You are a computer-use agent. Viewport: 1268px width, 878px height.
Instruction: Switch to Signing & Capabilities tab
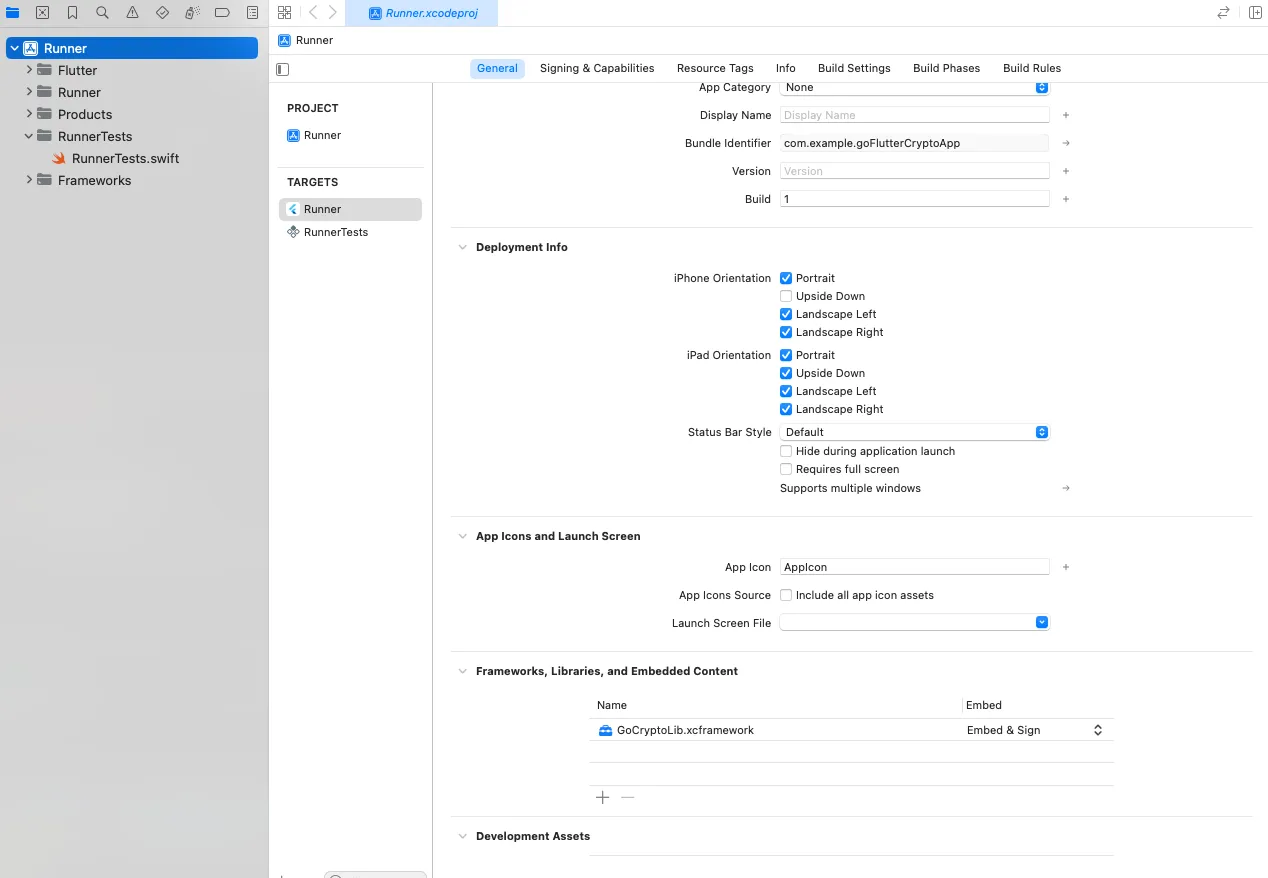(x=597, y=68)
